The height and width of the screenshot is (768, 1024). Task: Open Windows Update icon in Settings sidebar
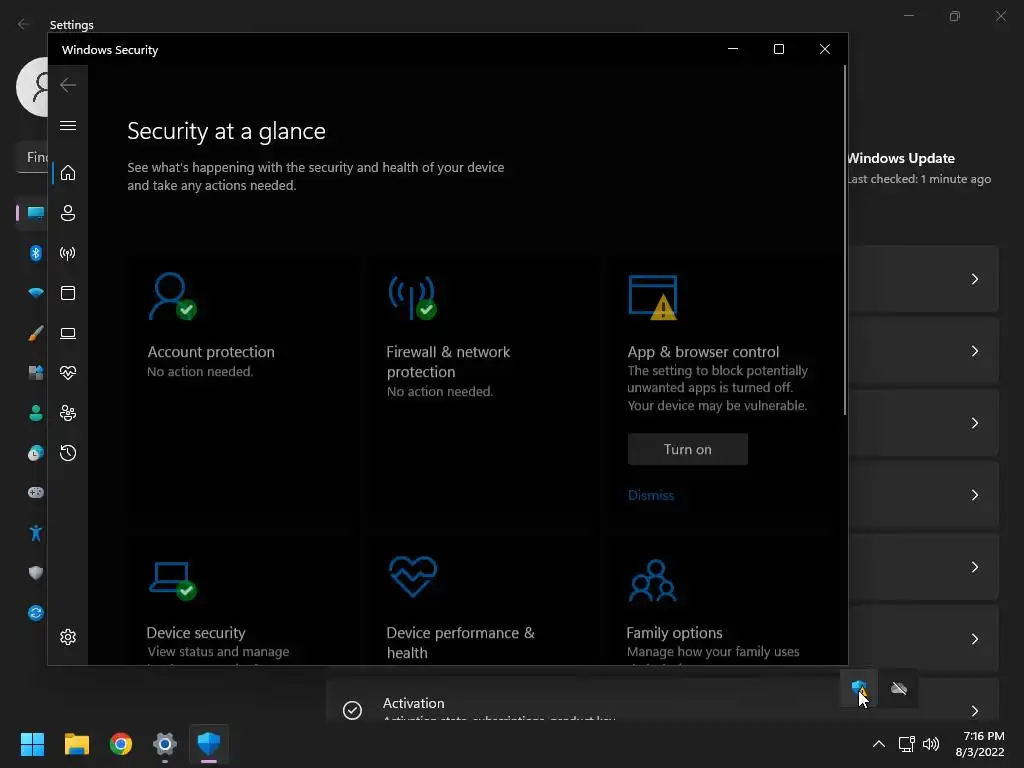click(36, 613)
